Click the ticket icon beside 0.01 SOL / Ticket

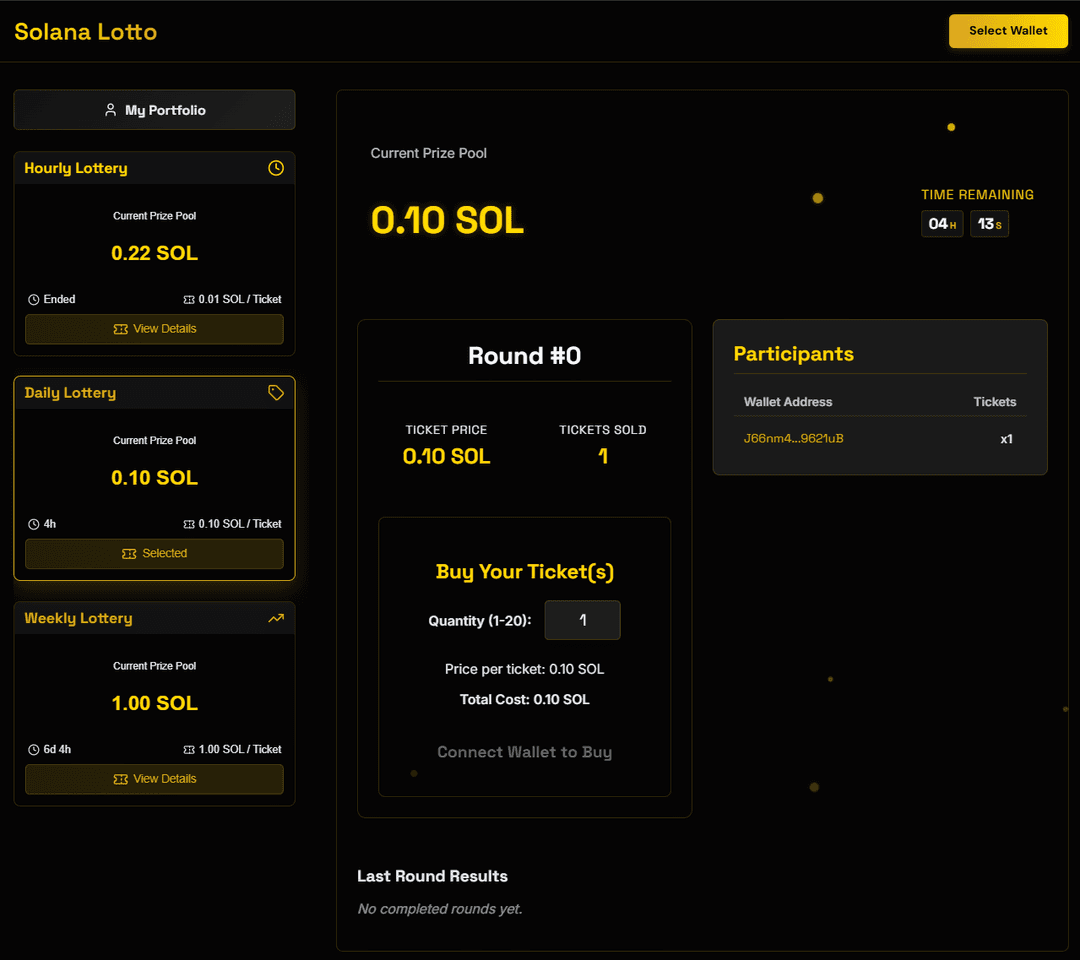coord(189,300)
